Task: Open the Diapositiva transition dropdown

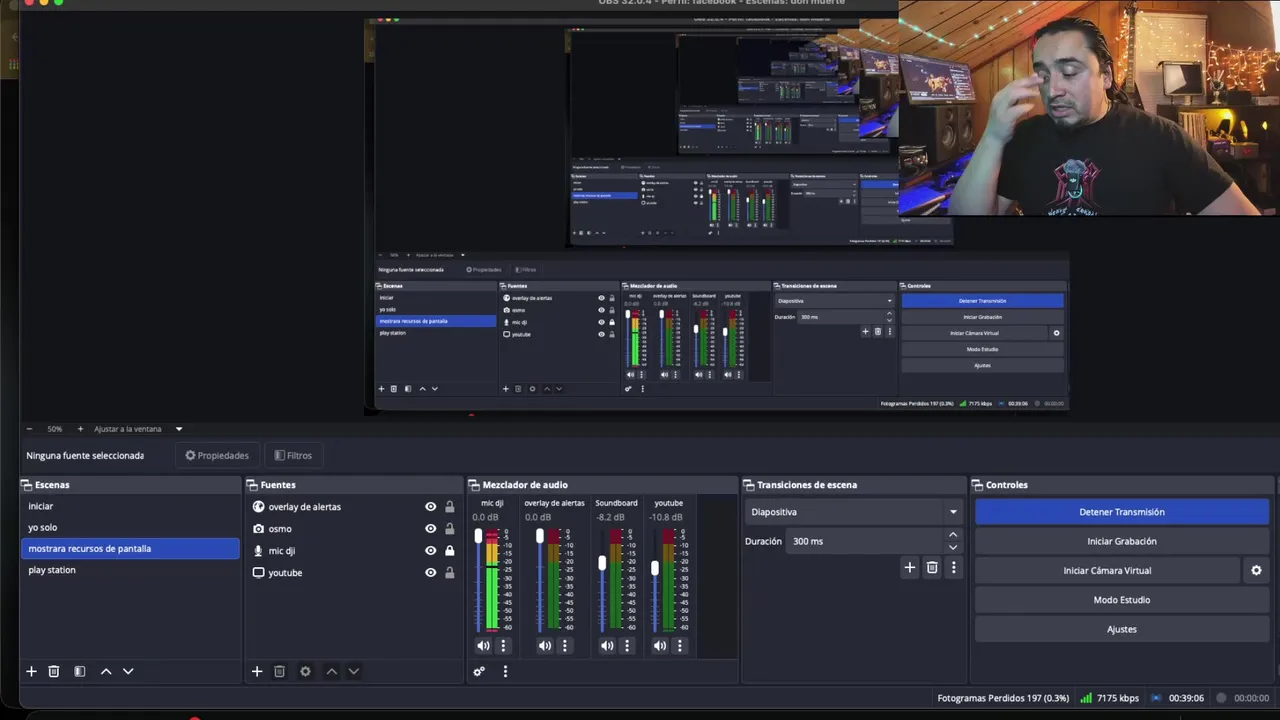Action: (x=853, y=512)
